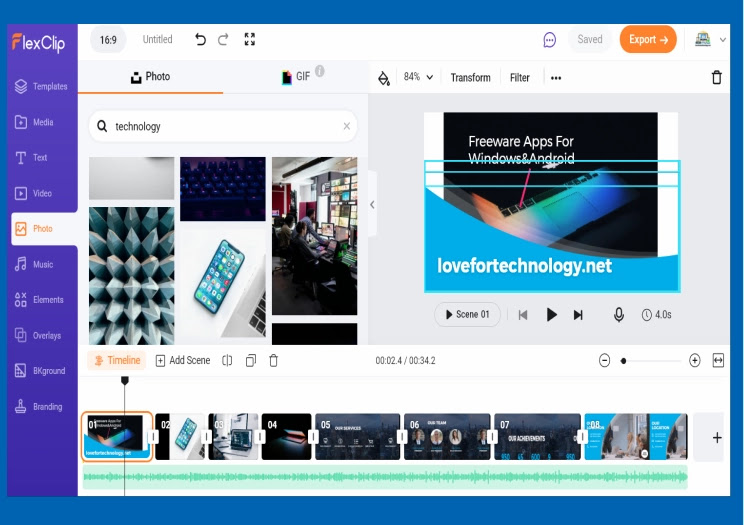Select scene 06 Our Team
This screenshot has width=744, height=525.
pos(446,437)
